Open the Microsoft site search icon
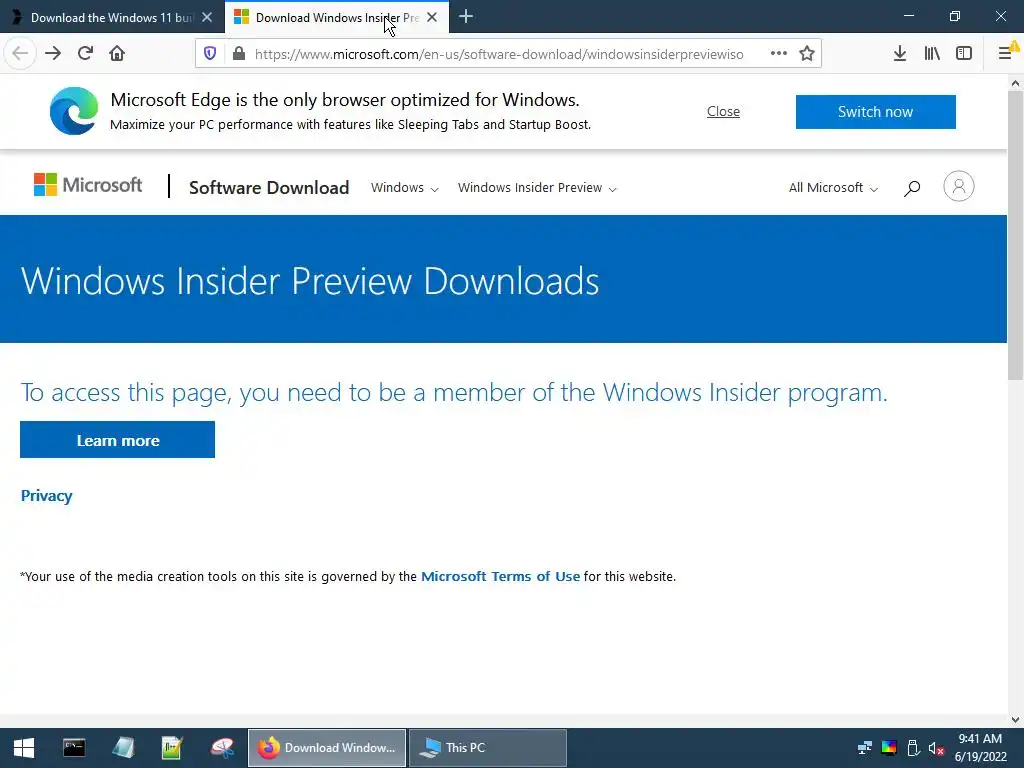The width and height of the screenshot is (1024, 768). (912, 188)
